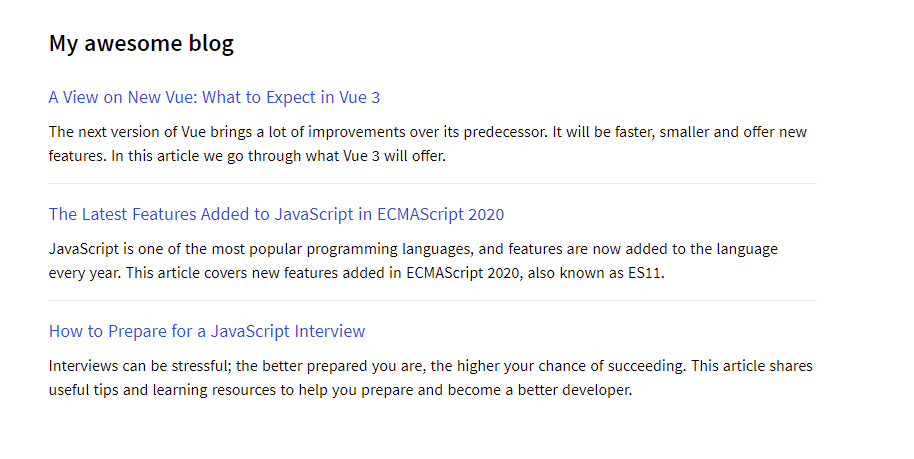
Task: Click the divider line above the interview article title
Action: pos(433,301)
